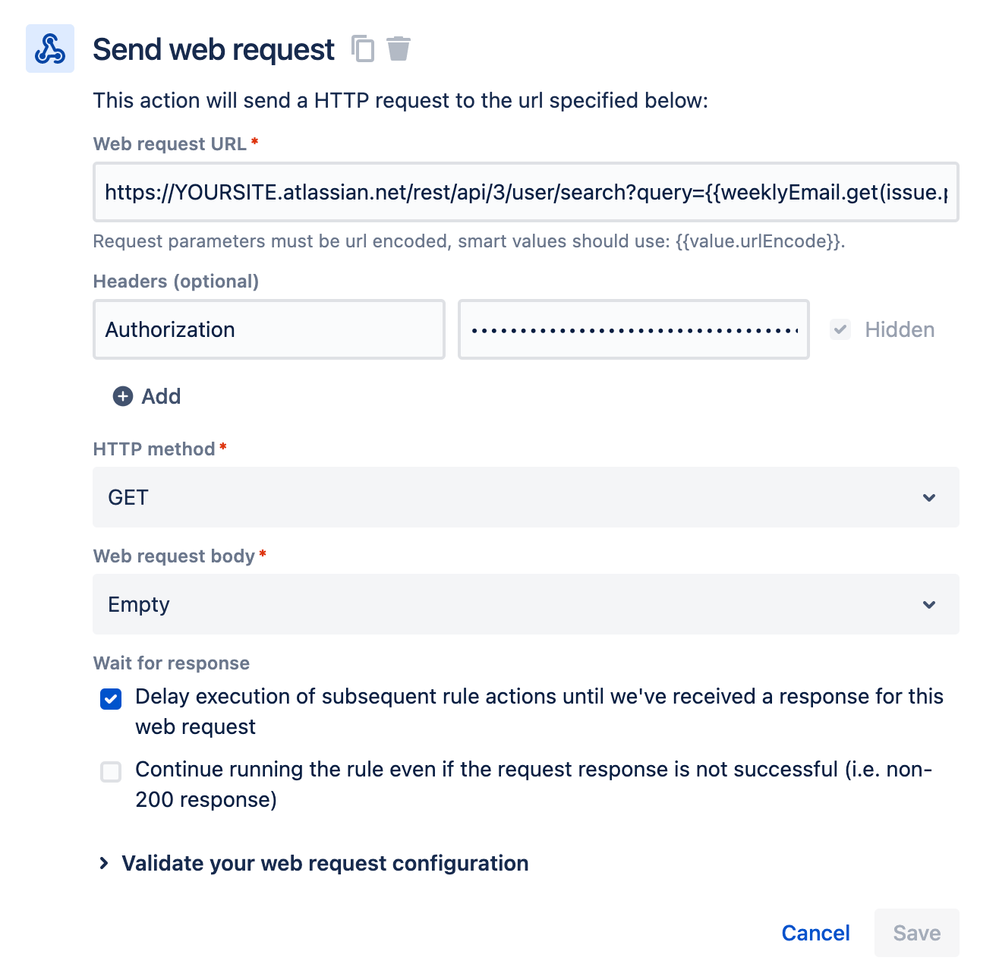The width and height of the screenshot is (999, 973).
Task: Click the arrow icon before Validate your web request
Action: tap(103, 863)
